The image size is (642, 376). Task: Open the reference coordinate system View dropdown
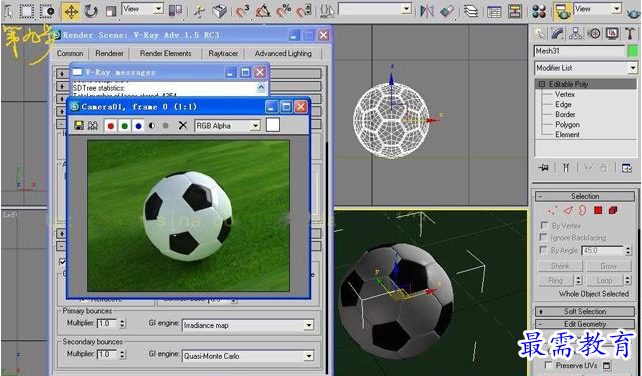(142, 9)
